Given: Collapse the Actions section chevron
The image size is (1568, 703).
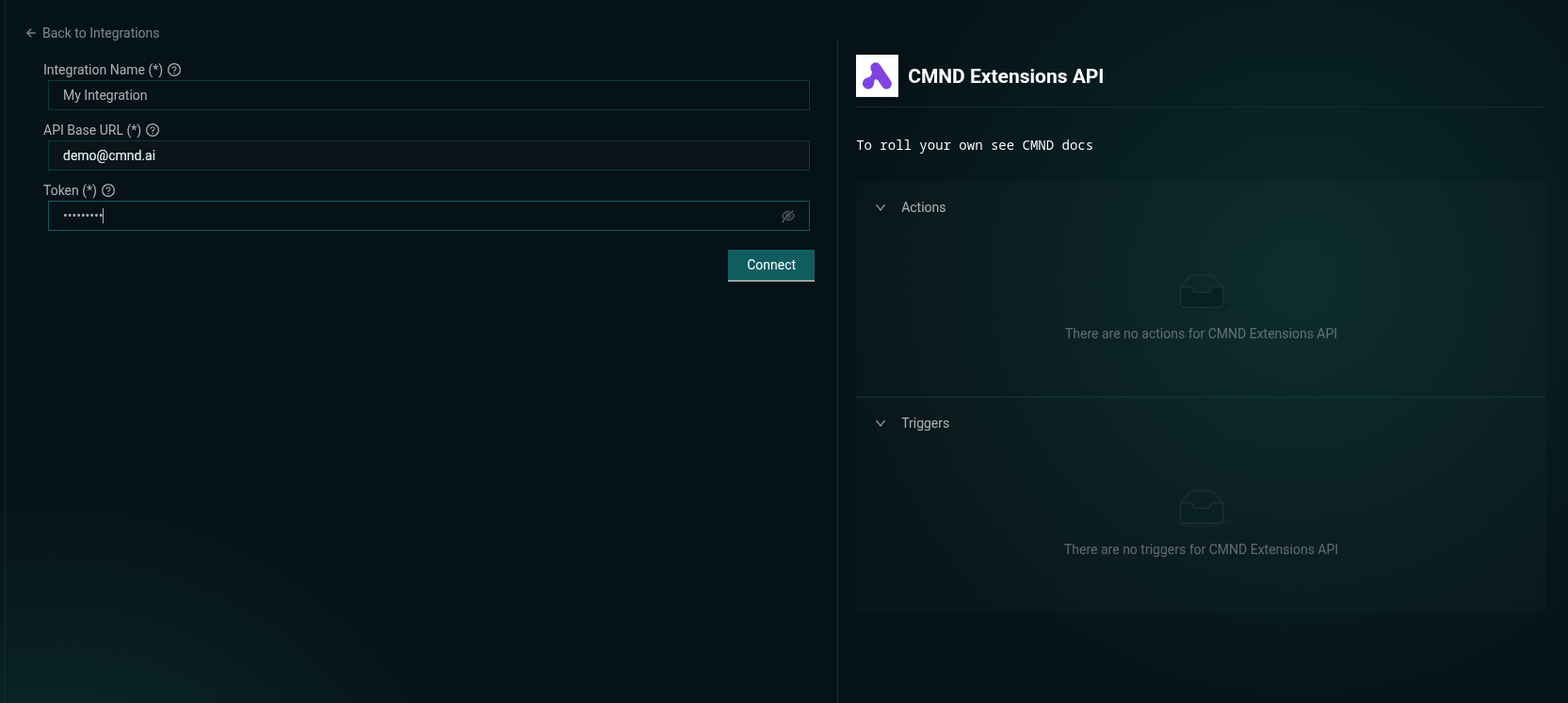Looking at the screenshot, I should click(881, 207).
